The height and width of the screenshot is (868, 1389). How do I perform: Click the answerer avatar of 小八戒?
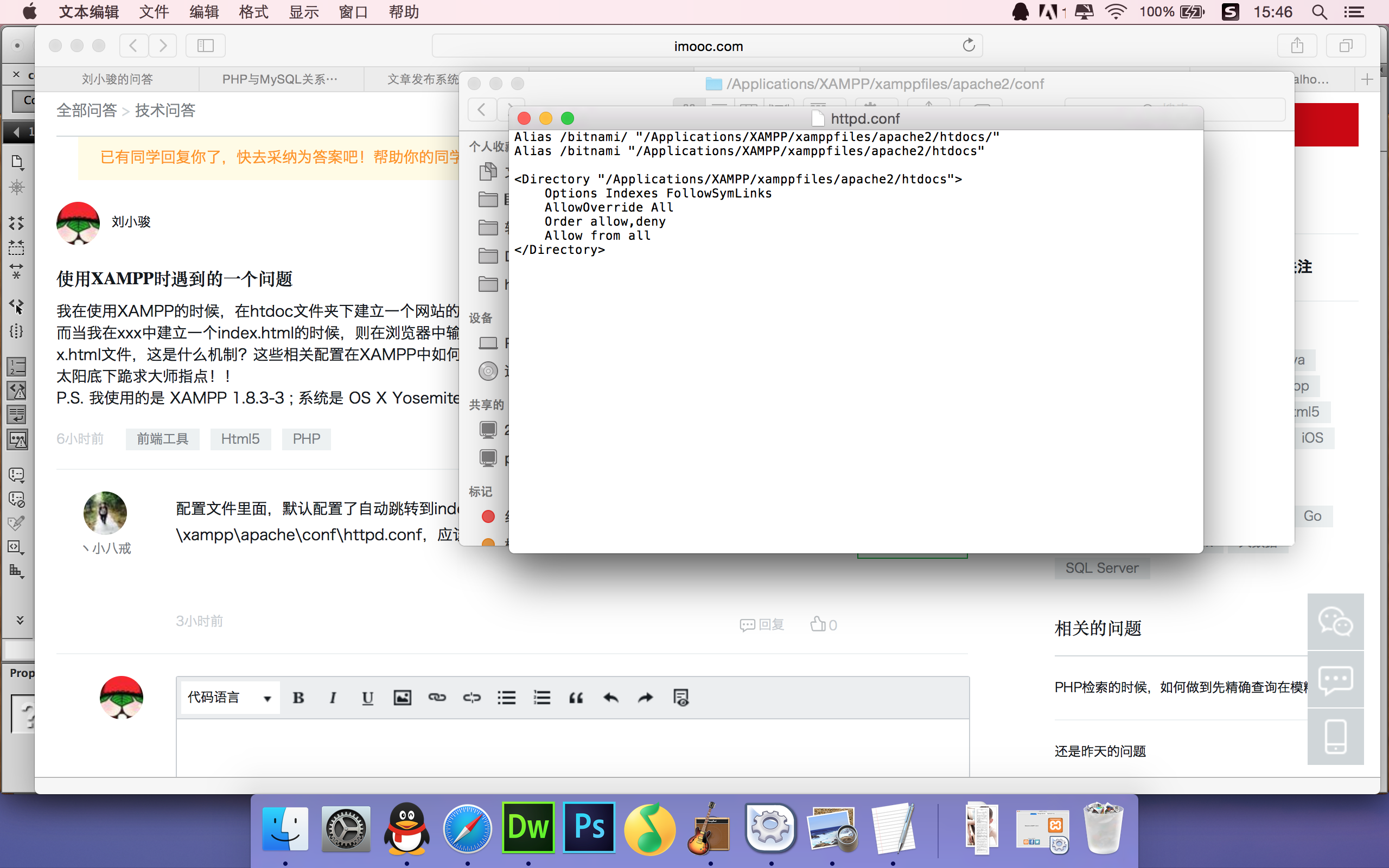(105, 513)
